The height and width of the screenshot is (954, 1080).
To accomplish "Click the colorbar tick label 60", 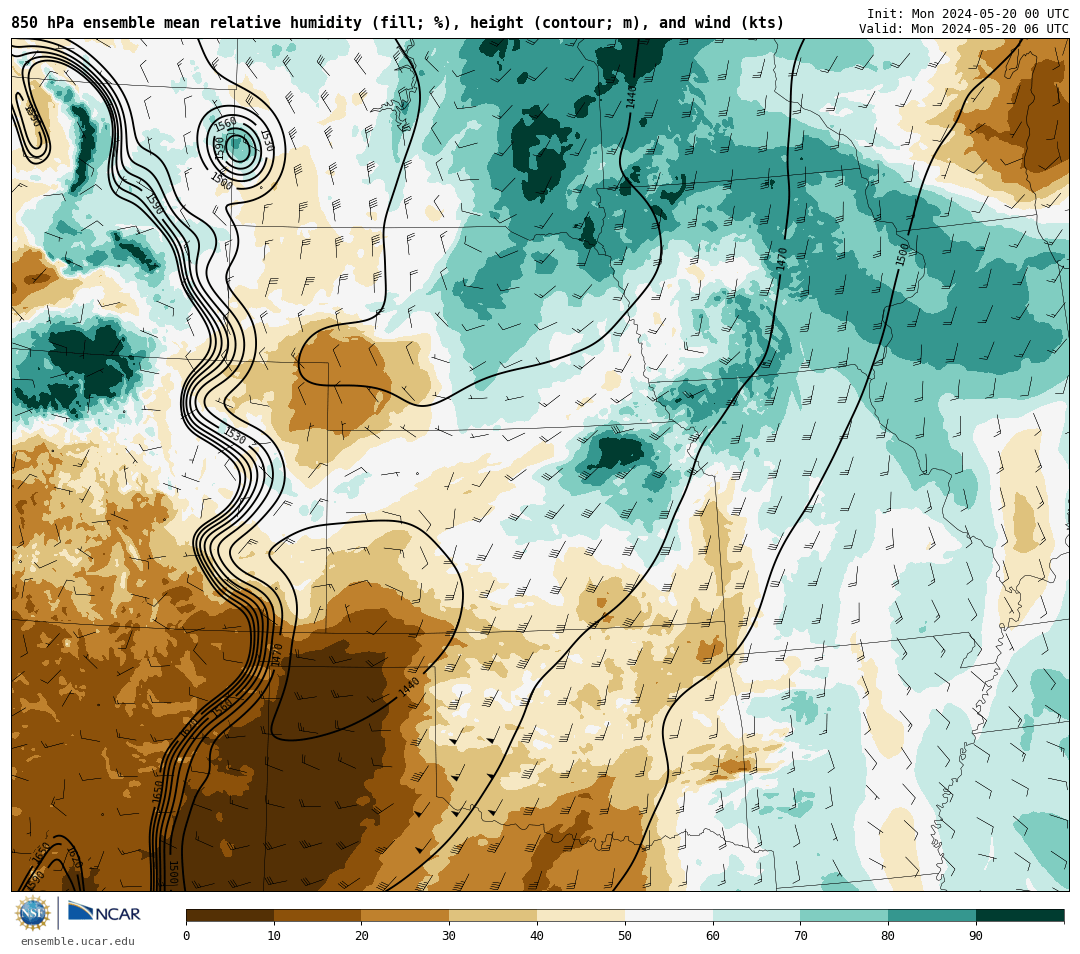I will pos(713,935).
